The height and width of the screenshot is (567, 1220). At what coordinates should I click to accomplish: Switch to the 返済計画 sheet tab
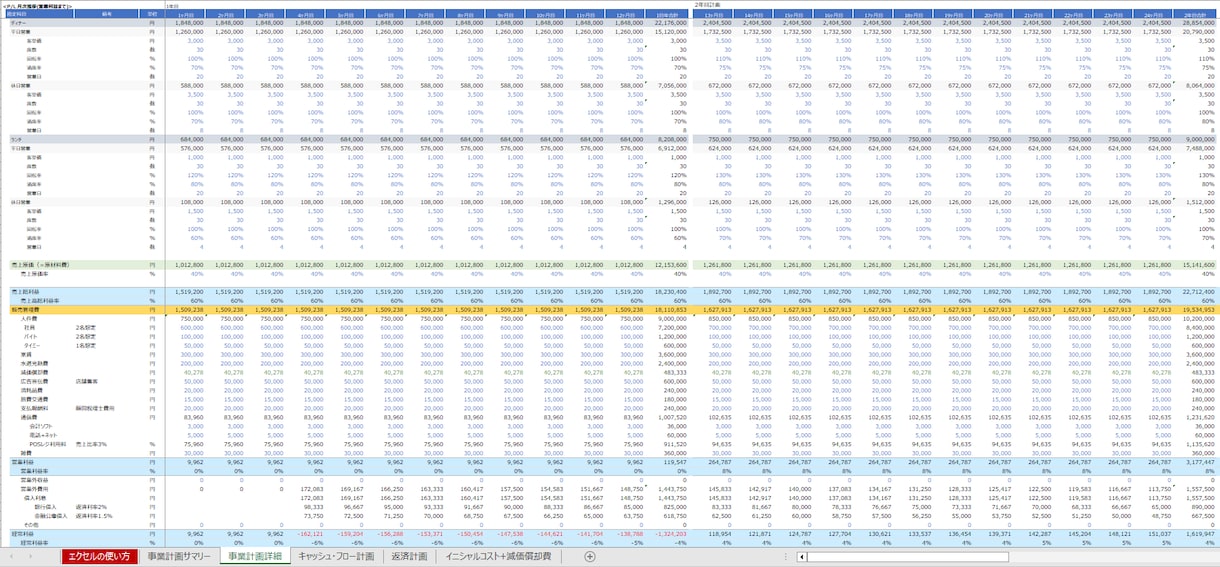click(410, 556)
